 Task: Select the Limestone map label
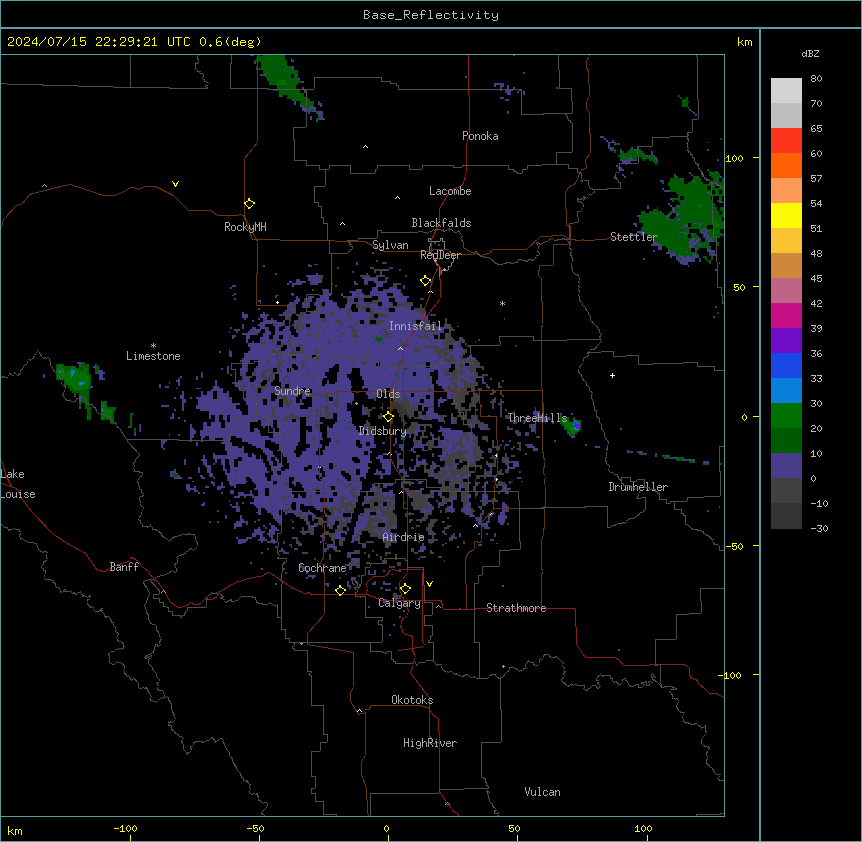point(153,356)
